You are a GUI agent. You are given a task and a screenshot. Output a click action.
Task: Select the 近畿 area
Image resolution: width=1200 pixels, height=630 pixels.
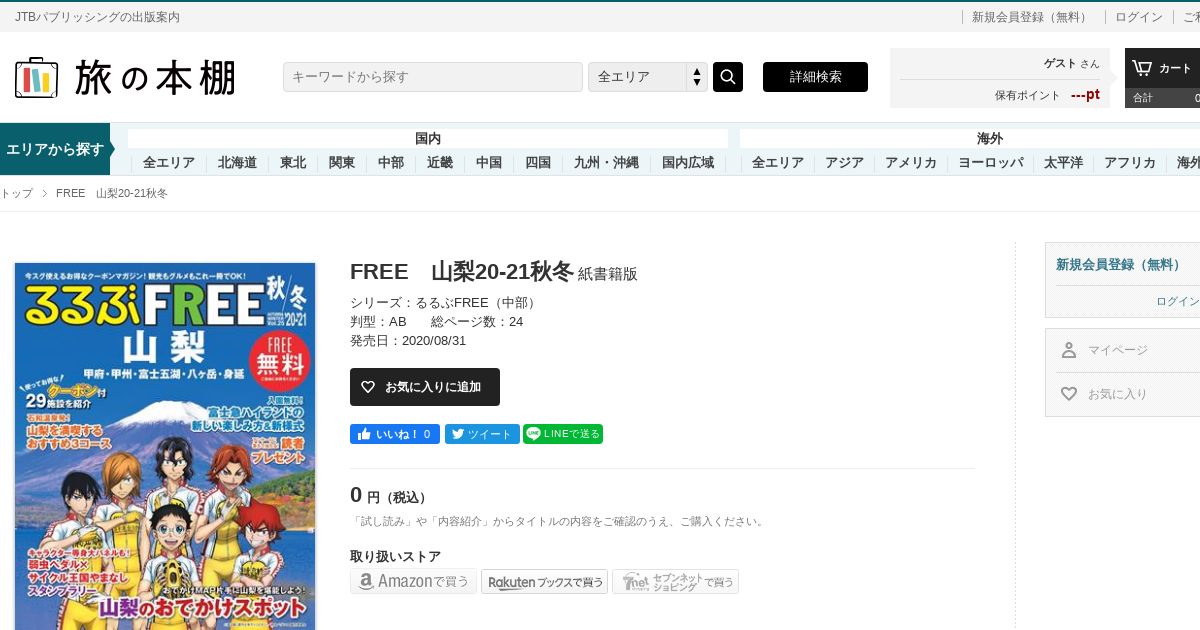440,163
